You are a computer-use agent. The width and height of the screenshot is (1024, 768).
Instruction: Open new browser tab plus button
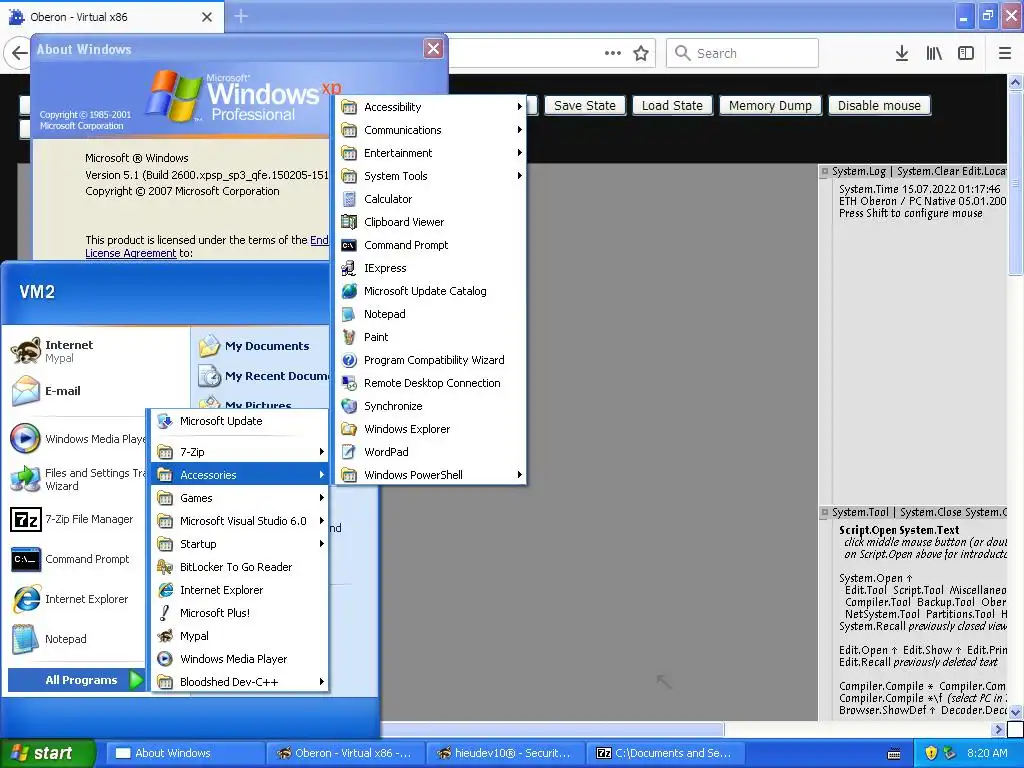[x=241, y=16]
